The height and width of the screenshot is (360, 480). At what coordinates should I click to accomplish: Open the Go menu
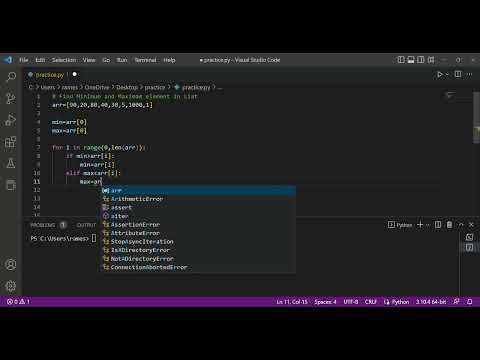[x=106, y=60]
